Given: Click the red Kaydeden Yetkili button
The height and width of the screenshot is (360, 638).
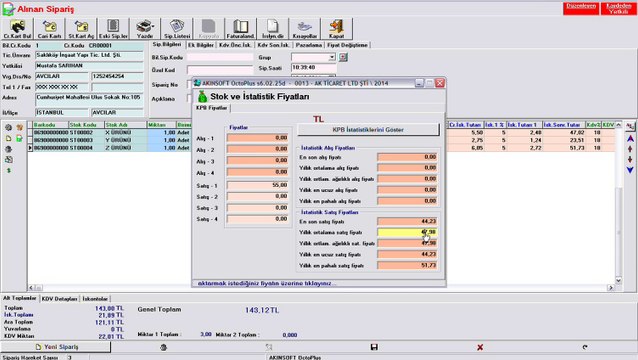Looking at the screenshot, I should [618, 8].
